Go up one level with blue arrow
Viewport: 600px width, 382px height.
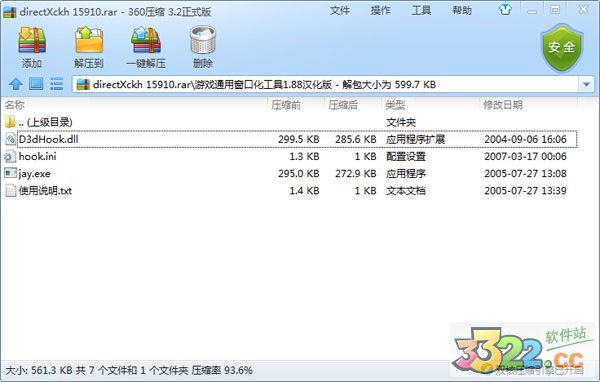click(16, 84)
